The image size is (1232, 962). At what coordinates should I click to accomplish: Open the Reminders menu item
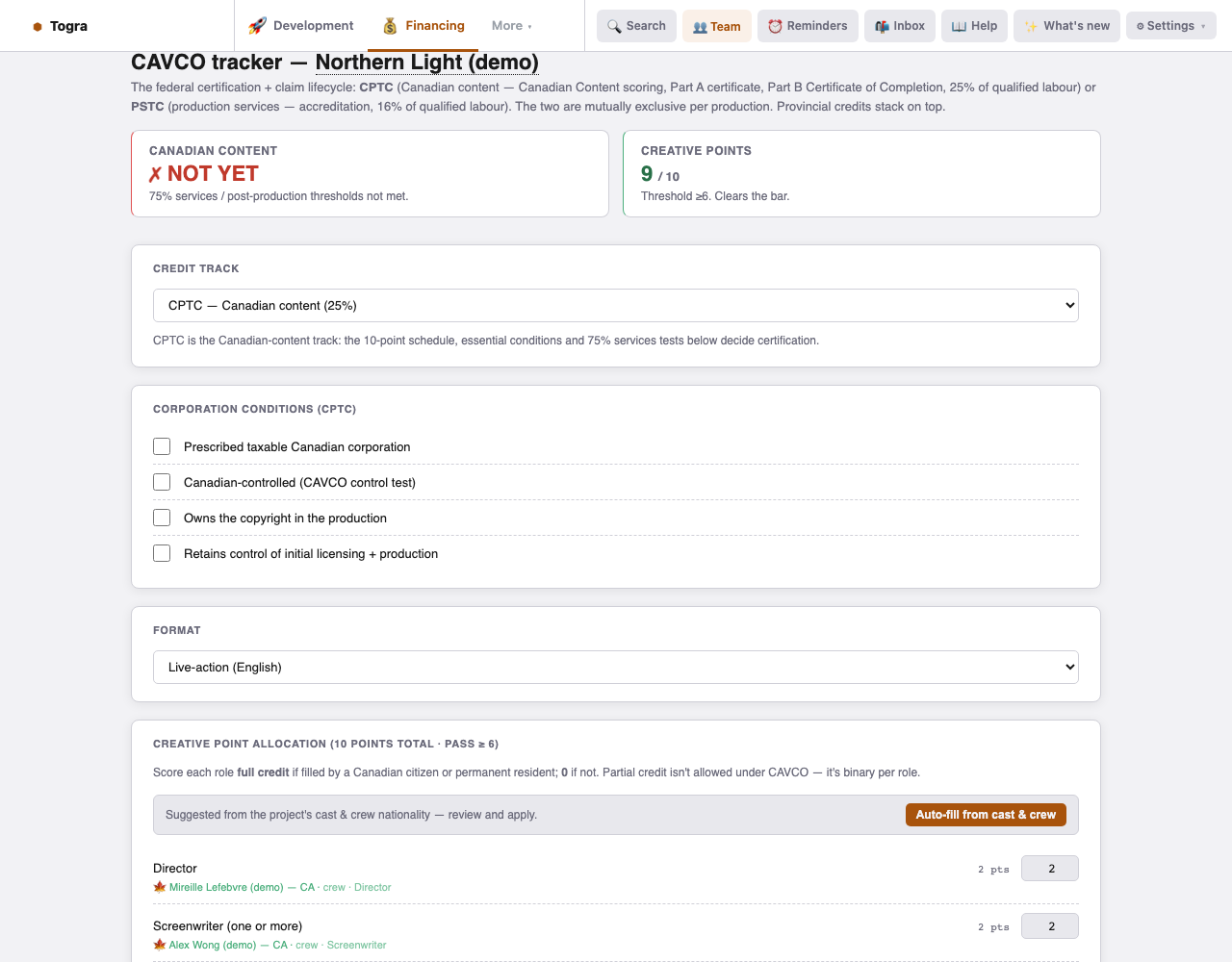808,26
